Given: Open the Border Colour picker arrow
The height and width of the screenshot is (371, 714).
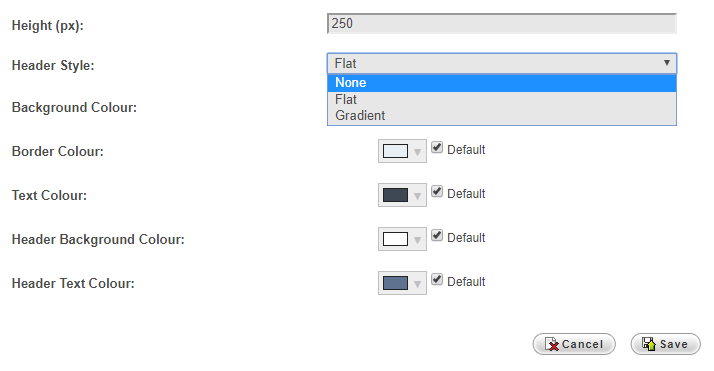Looking at the screenshot, I should 417,152.
